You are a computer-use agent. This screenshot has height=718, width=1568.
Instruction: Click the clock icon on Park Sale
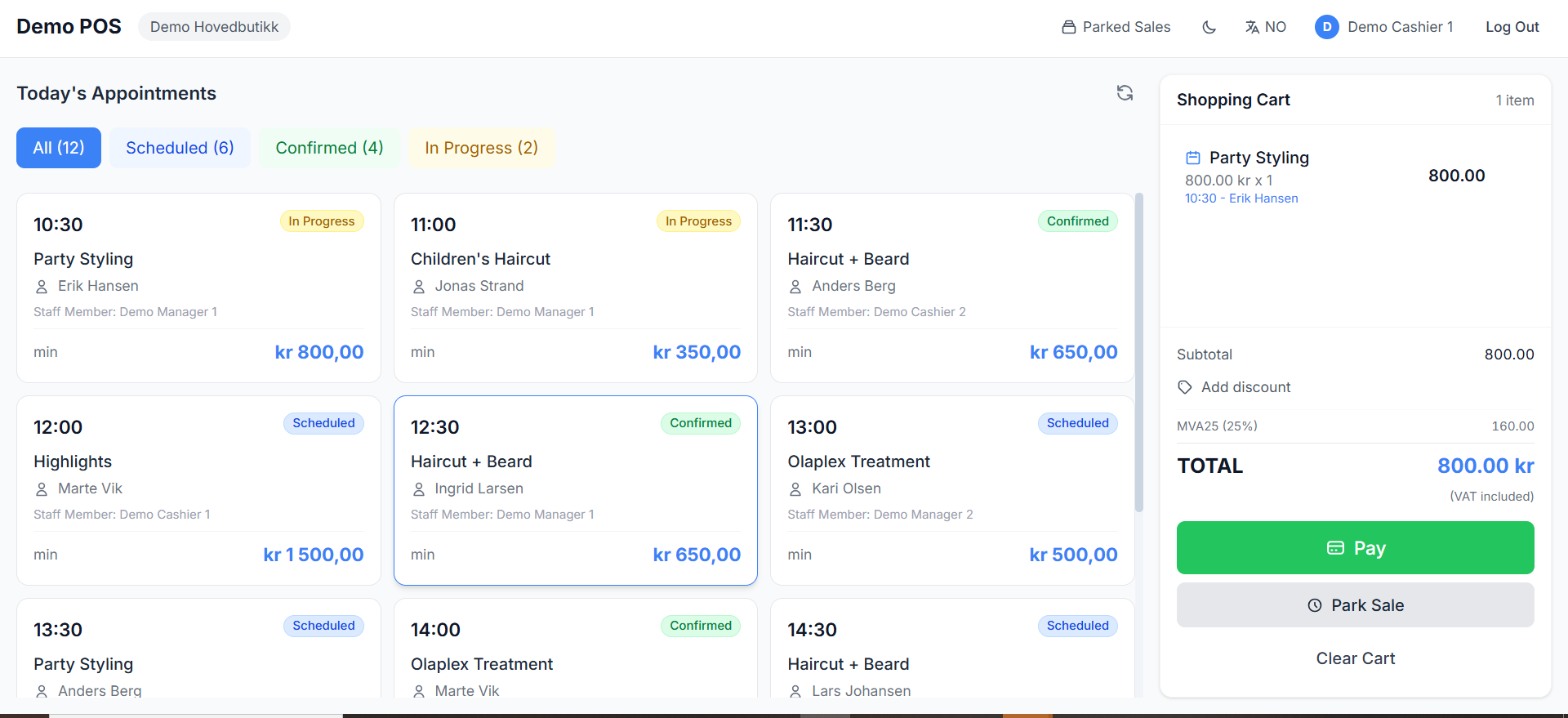click(x=1315, y=605)
